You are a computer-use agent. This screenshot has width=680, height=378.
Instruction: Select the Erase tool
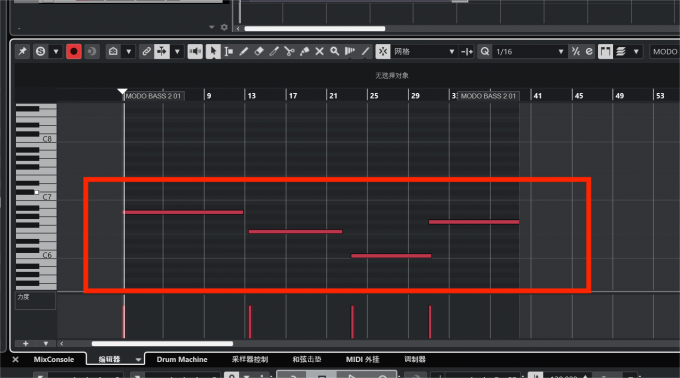tap(259, 52)
